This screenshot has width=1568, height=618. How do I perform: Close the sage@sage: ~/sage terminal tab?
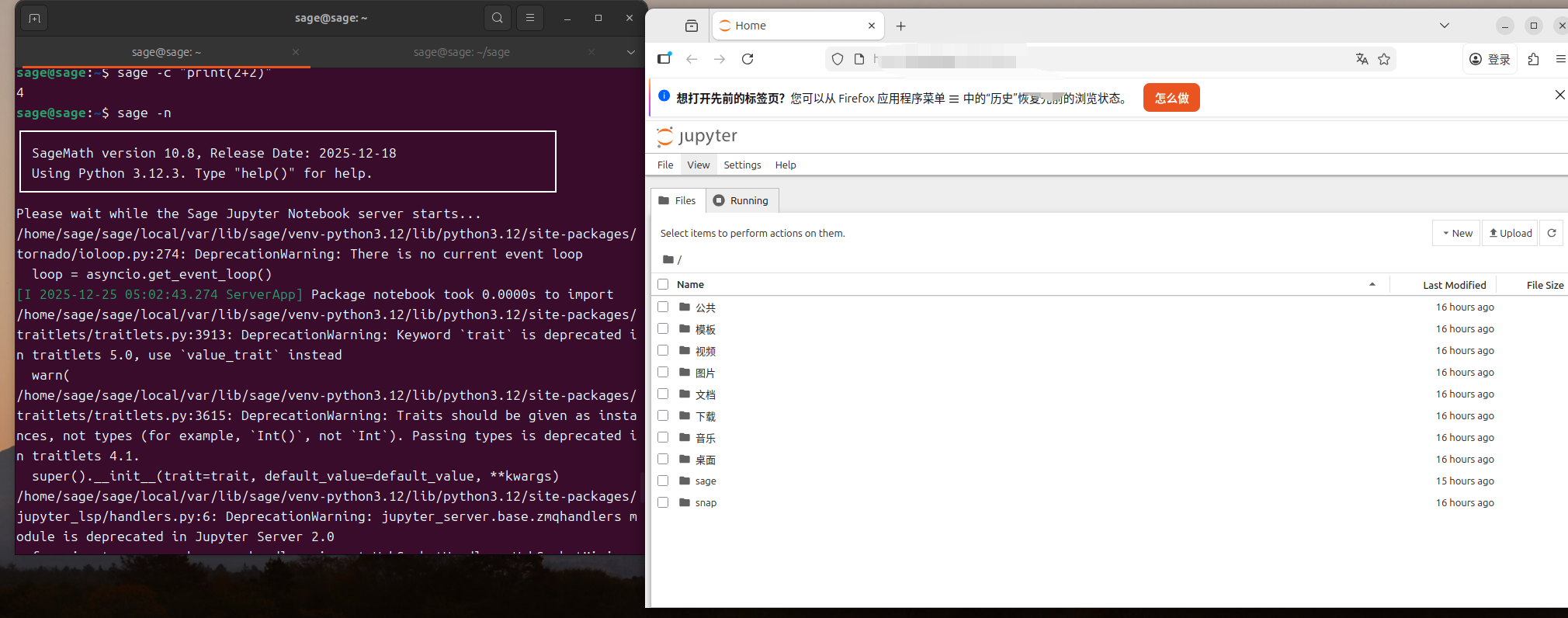coord(591,52)
